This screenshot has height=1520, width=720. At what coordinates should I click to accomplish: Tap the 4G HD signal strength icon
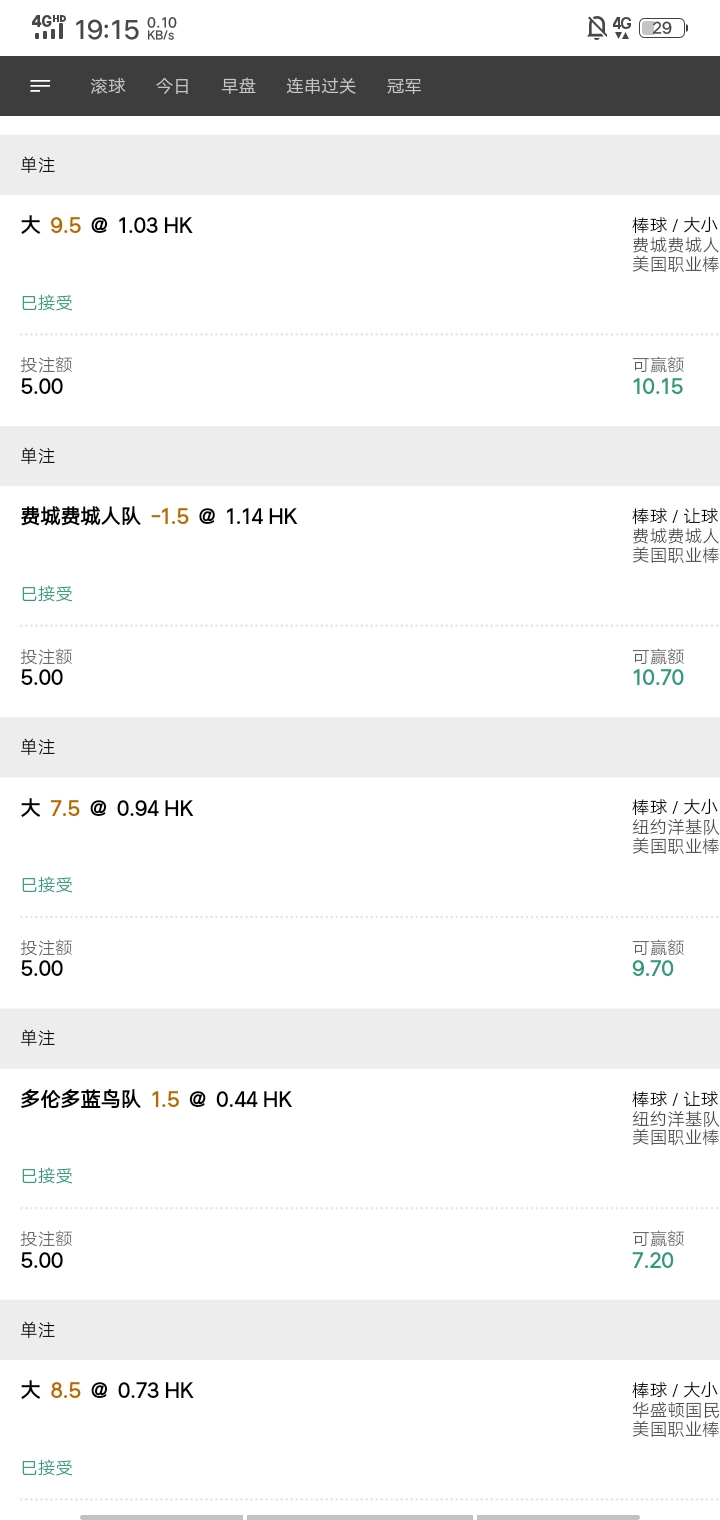pos(49,27)
